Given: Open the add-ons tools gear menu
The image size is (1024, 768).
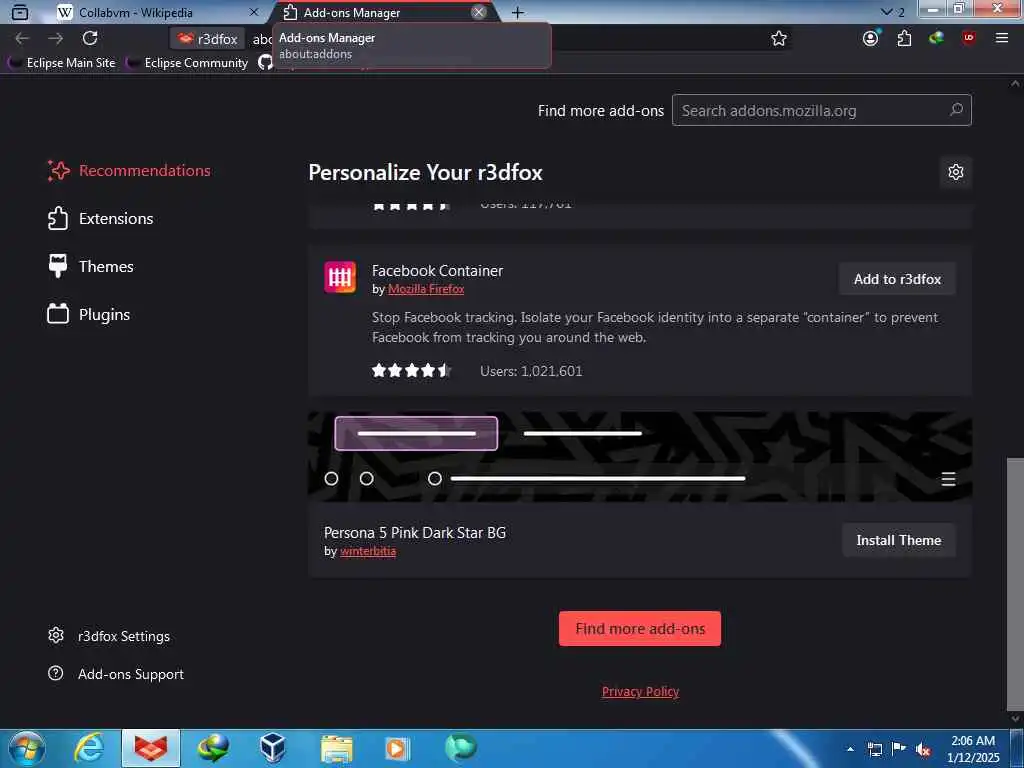Looking at the screenshot, I should (x=955, y=172).
